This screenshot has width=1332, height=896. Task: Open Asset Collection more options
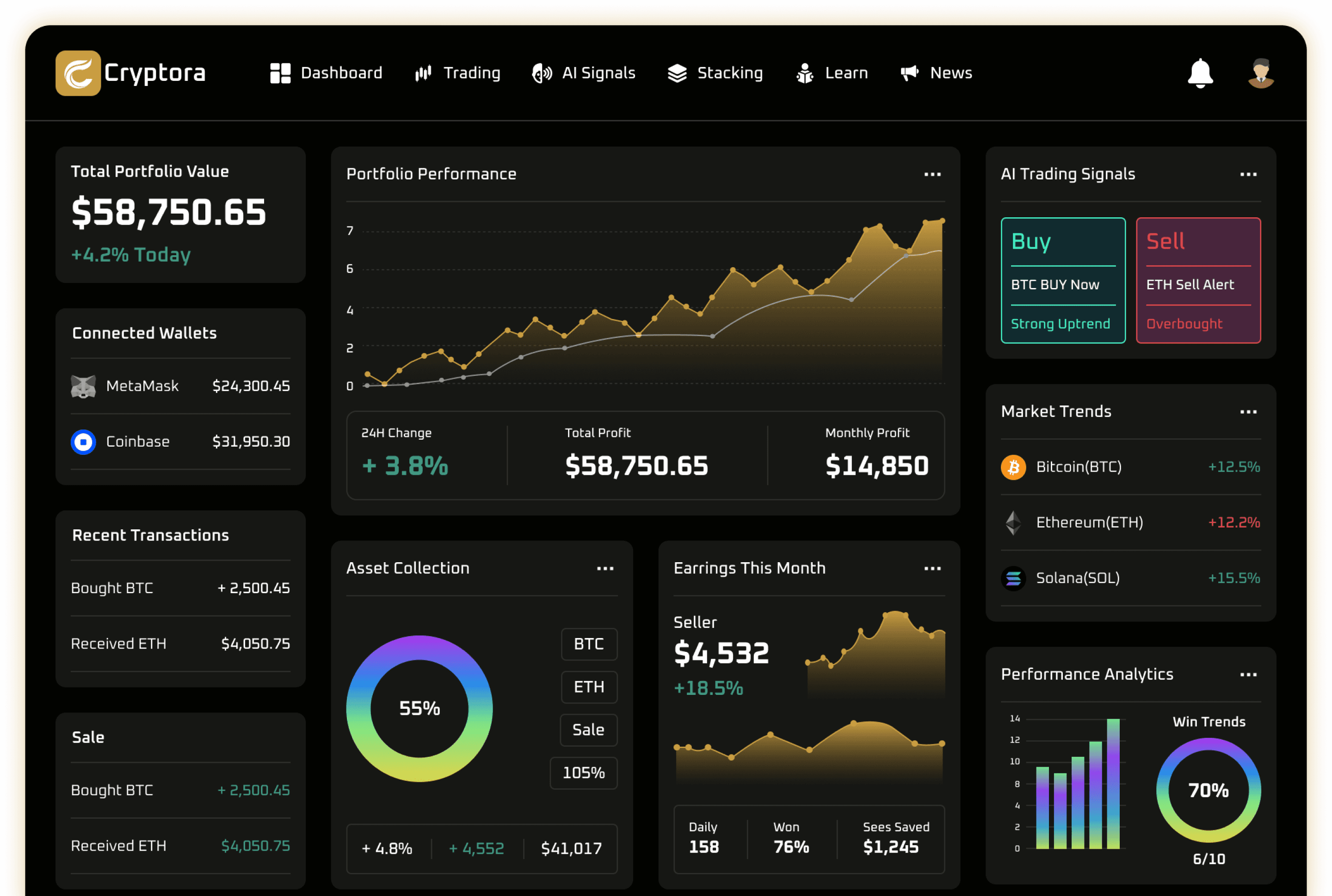click(x=605, y=569)
